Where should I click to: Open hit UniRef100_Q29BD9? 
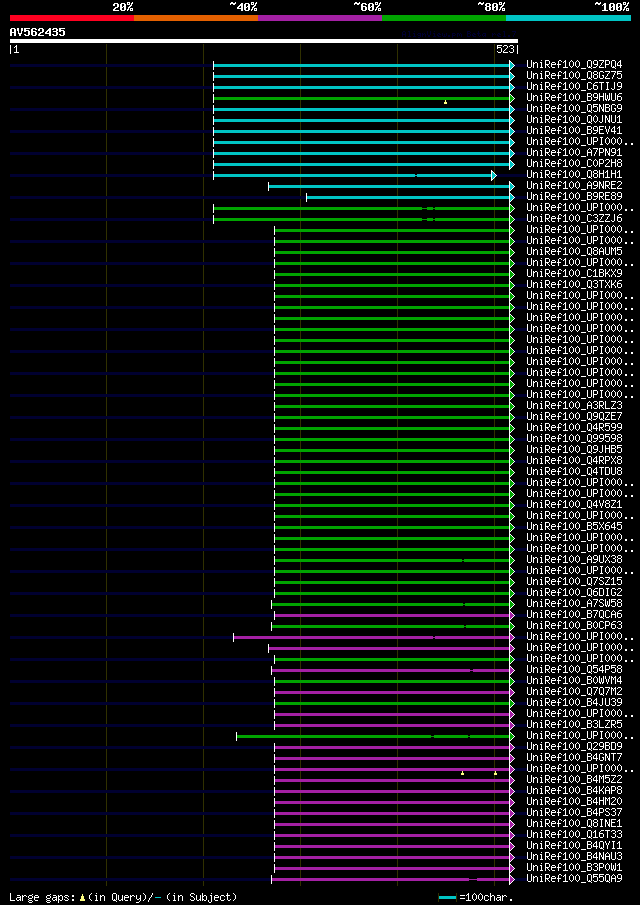[574, 747]
